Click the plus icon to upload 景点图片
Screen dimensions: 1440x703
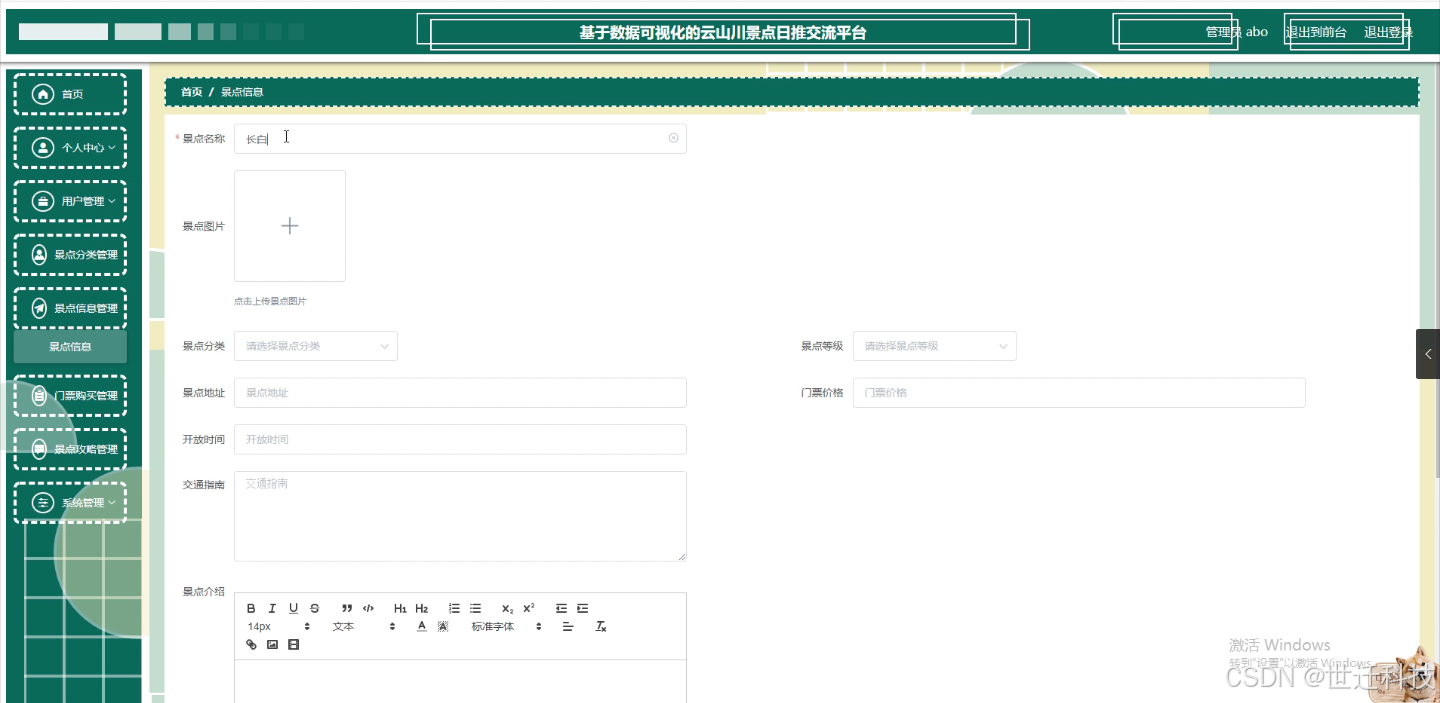click(x=290, y=226)
